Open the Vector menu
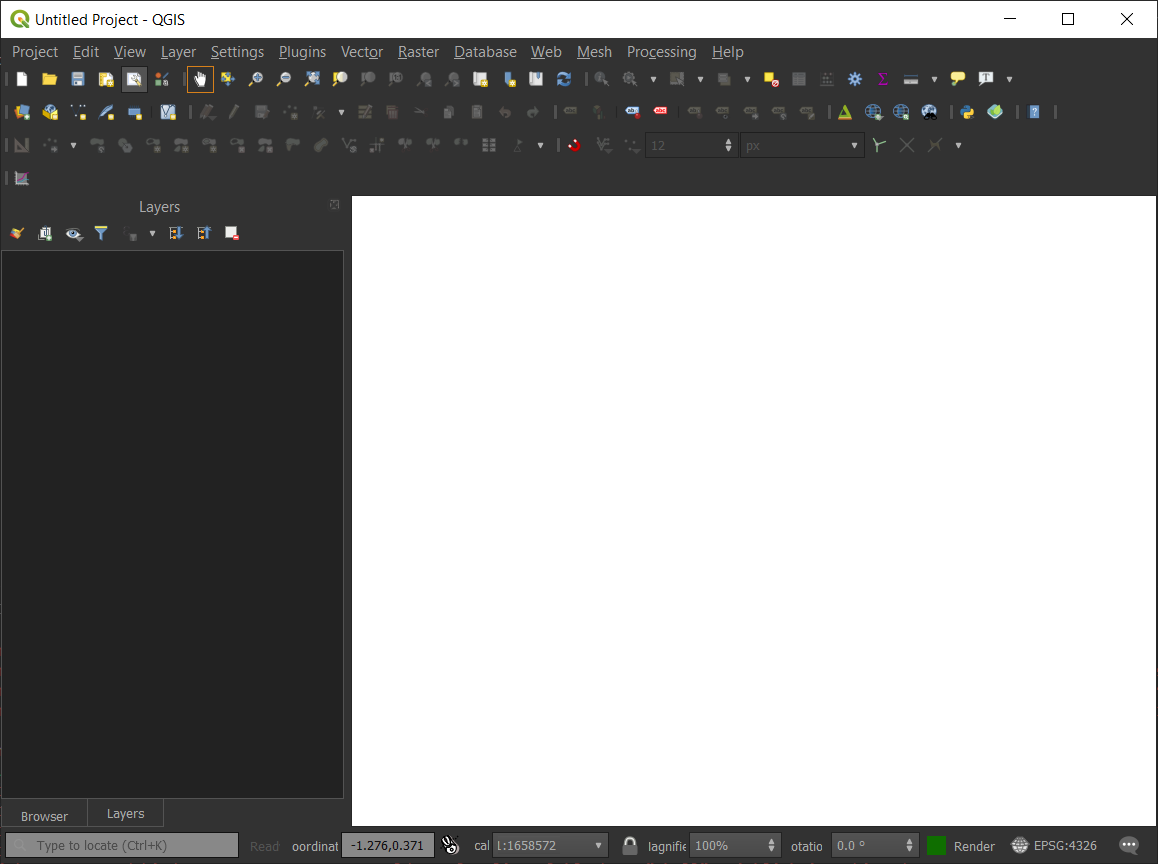This screenshot has height=864, width=1158. click(x=361, y=51)
